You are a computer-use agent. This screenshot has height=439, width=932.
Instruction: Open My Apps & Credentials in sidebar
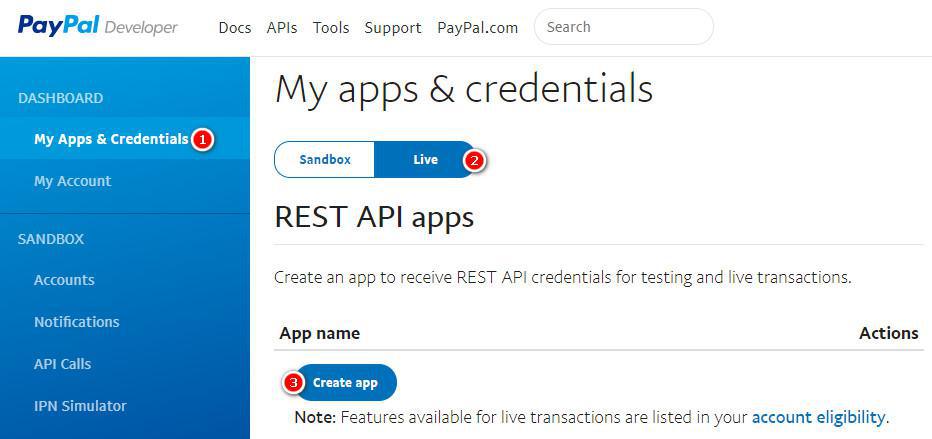point(111,139)
